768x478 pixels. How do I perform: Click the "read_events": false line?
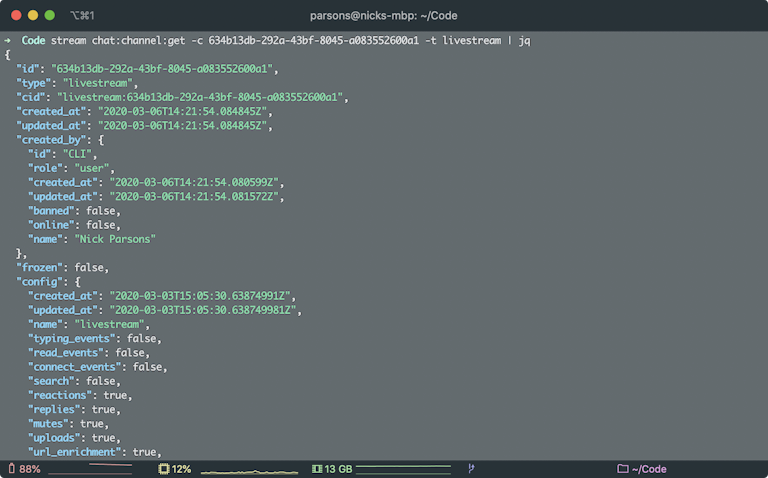(x=89, y=353)
